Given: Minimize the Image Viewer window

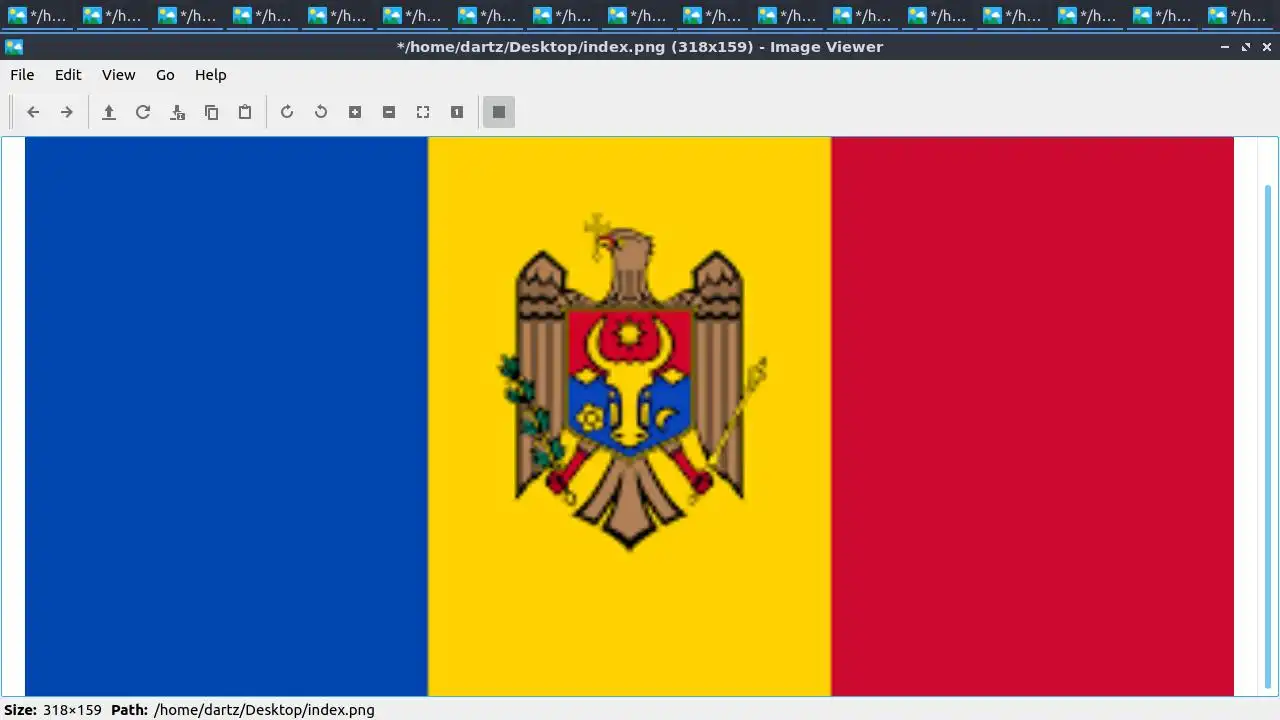Looking at the screenshot, I should [x=1225, y=47].
